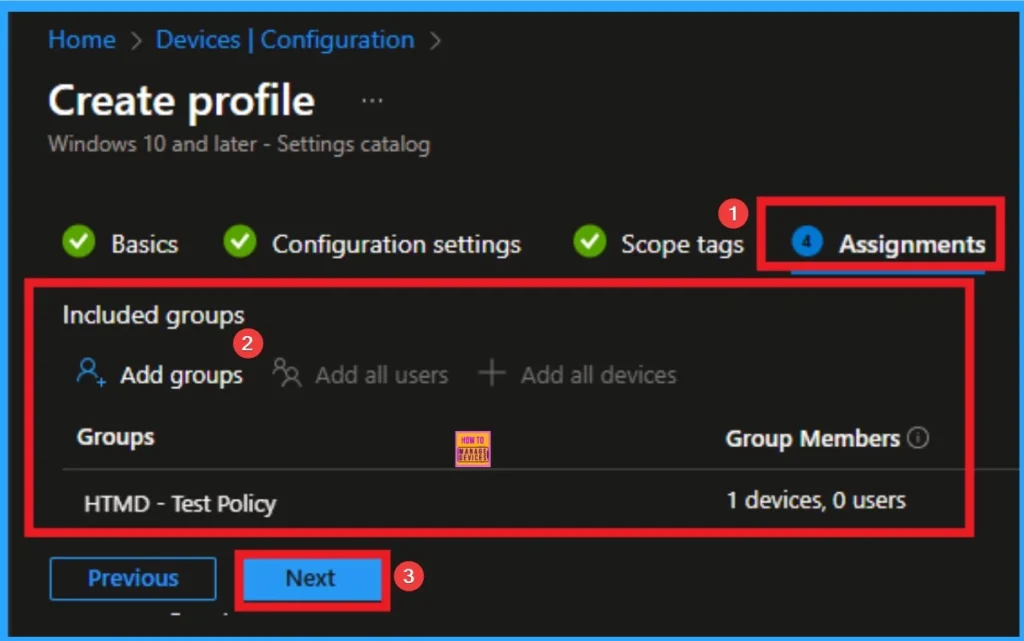Click the green checkmark on Scope tags
The height and width of the screenshot is (641, 1024).
coord(590,242)
